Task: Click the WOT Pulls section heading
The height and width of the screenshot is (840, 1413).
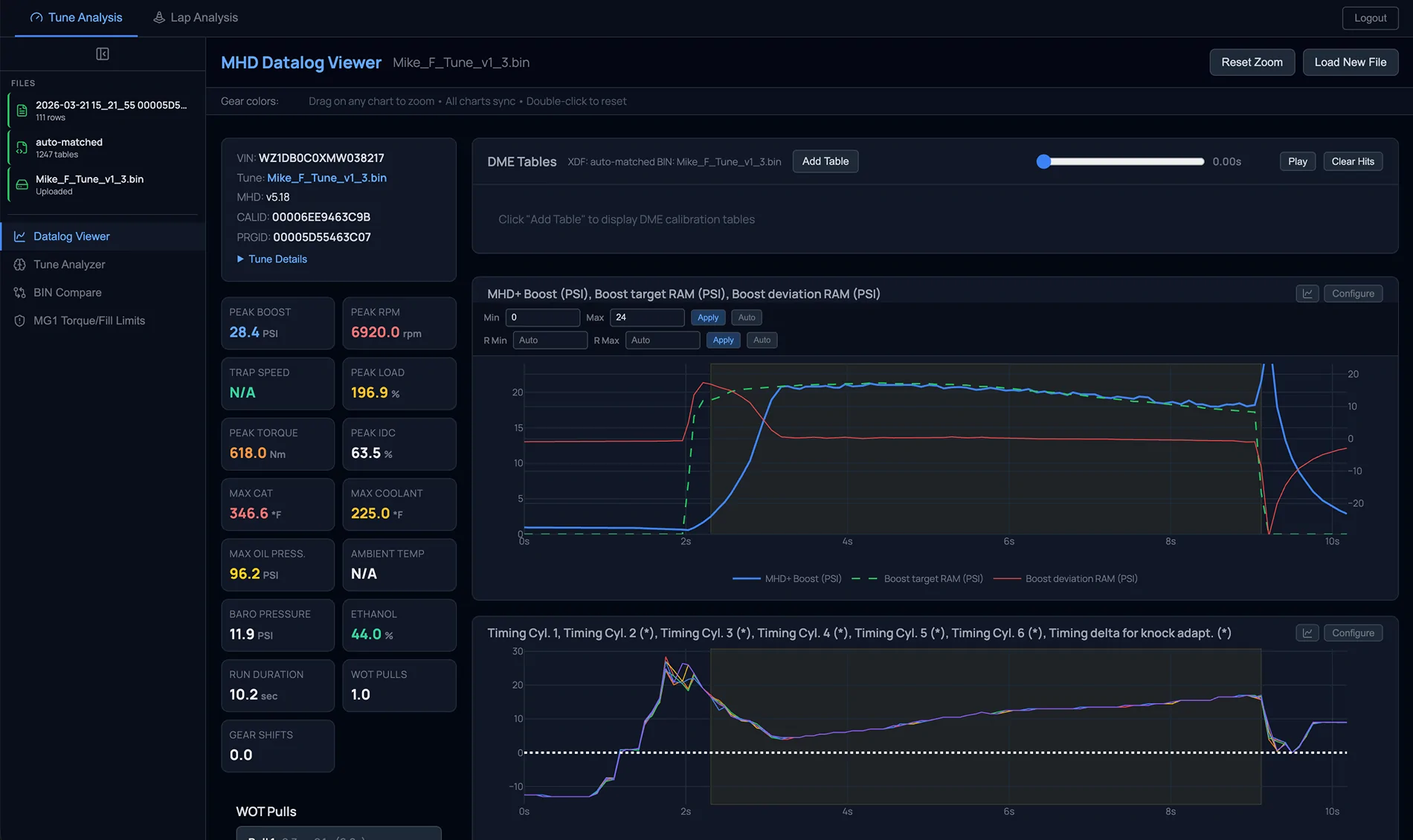Action: click(x=266, y=812)
